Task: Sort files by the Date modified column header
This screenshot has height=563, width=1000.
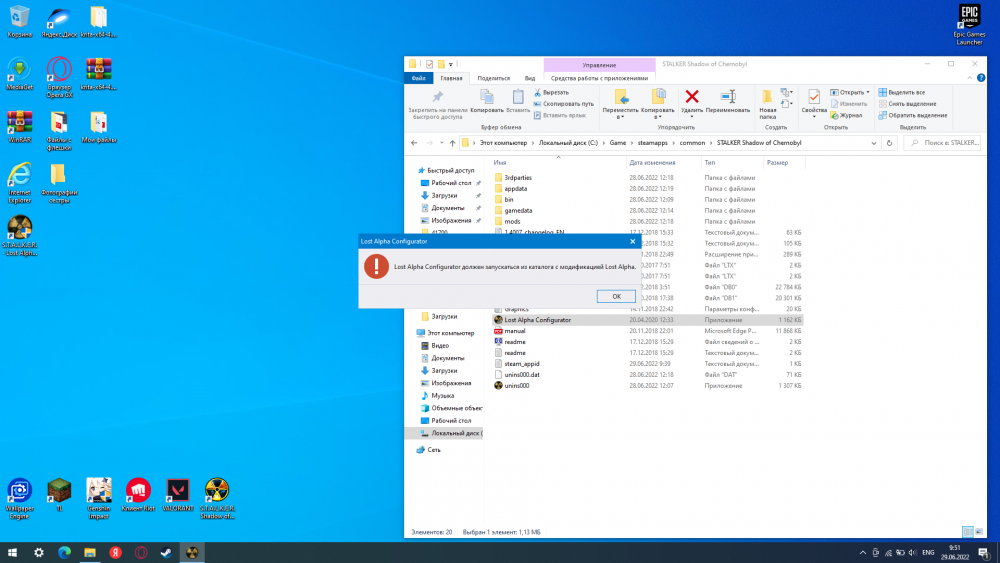Action: 652,162
